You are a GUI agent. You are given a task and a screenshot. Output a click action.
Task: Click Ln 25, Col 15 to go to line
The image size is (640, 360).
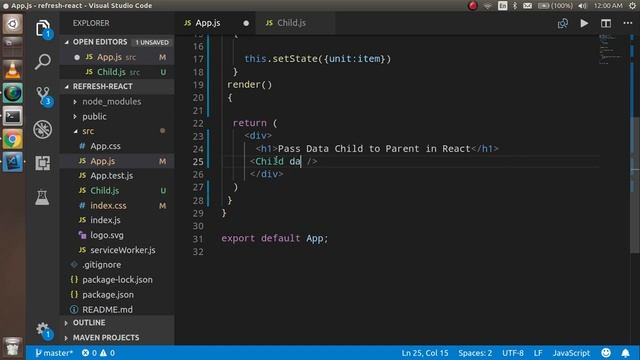(424, 353)
